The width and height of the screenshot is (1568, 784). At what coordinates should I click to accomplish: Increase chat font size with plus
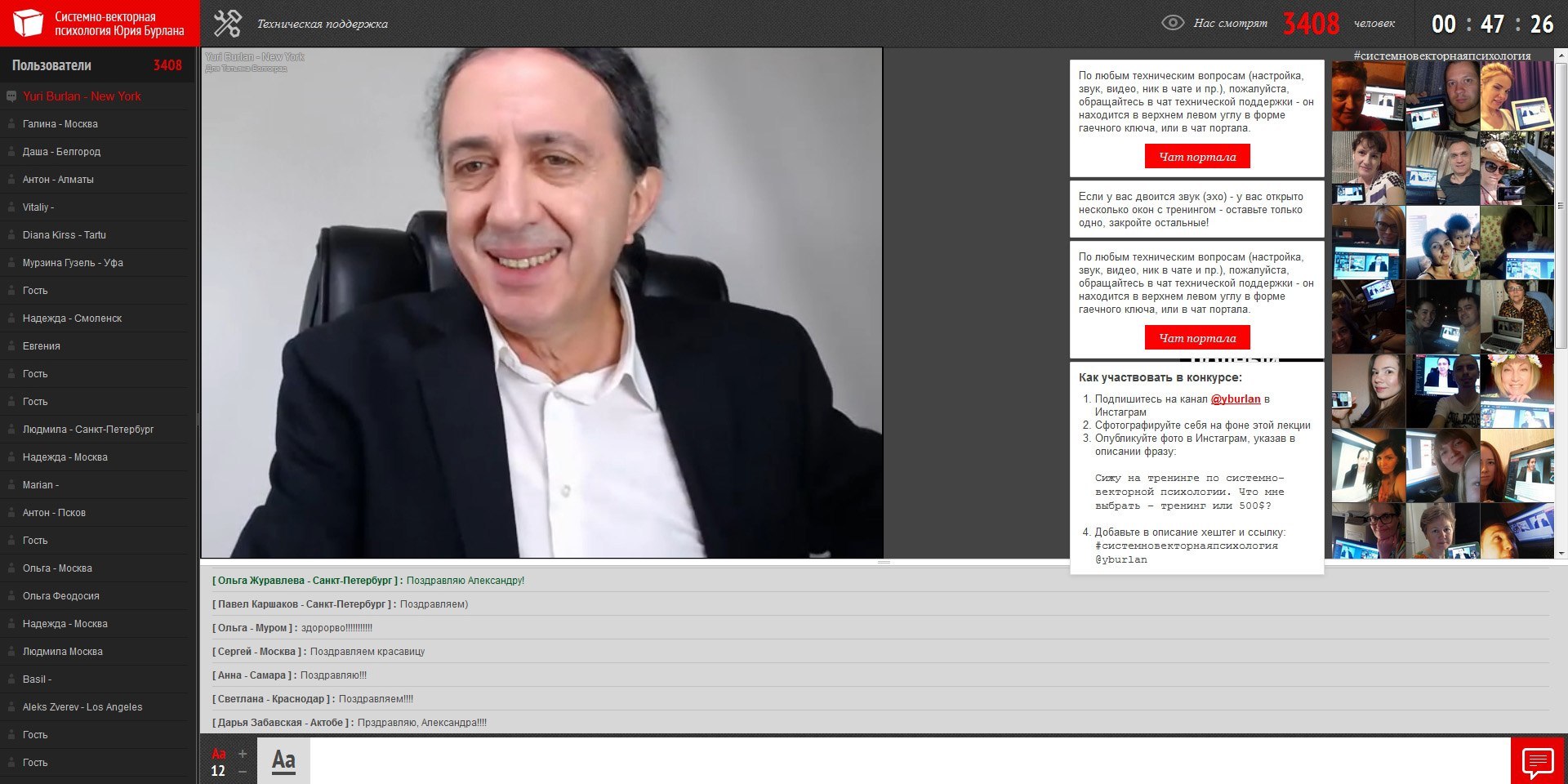click(243, 754)
